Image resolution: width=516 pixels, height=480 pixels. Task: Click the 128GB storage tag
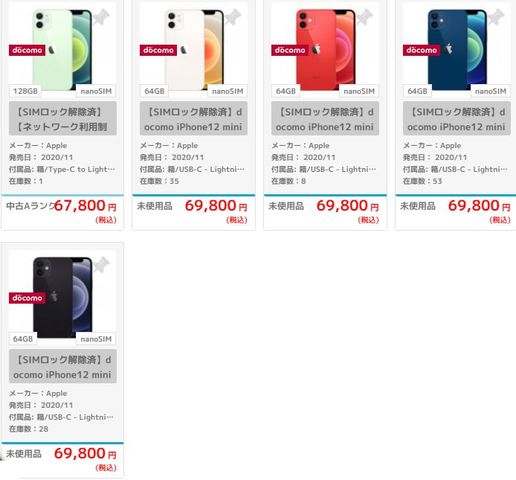[25, 91]
